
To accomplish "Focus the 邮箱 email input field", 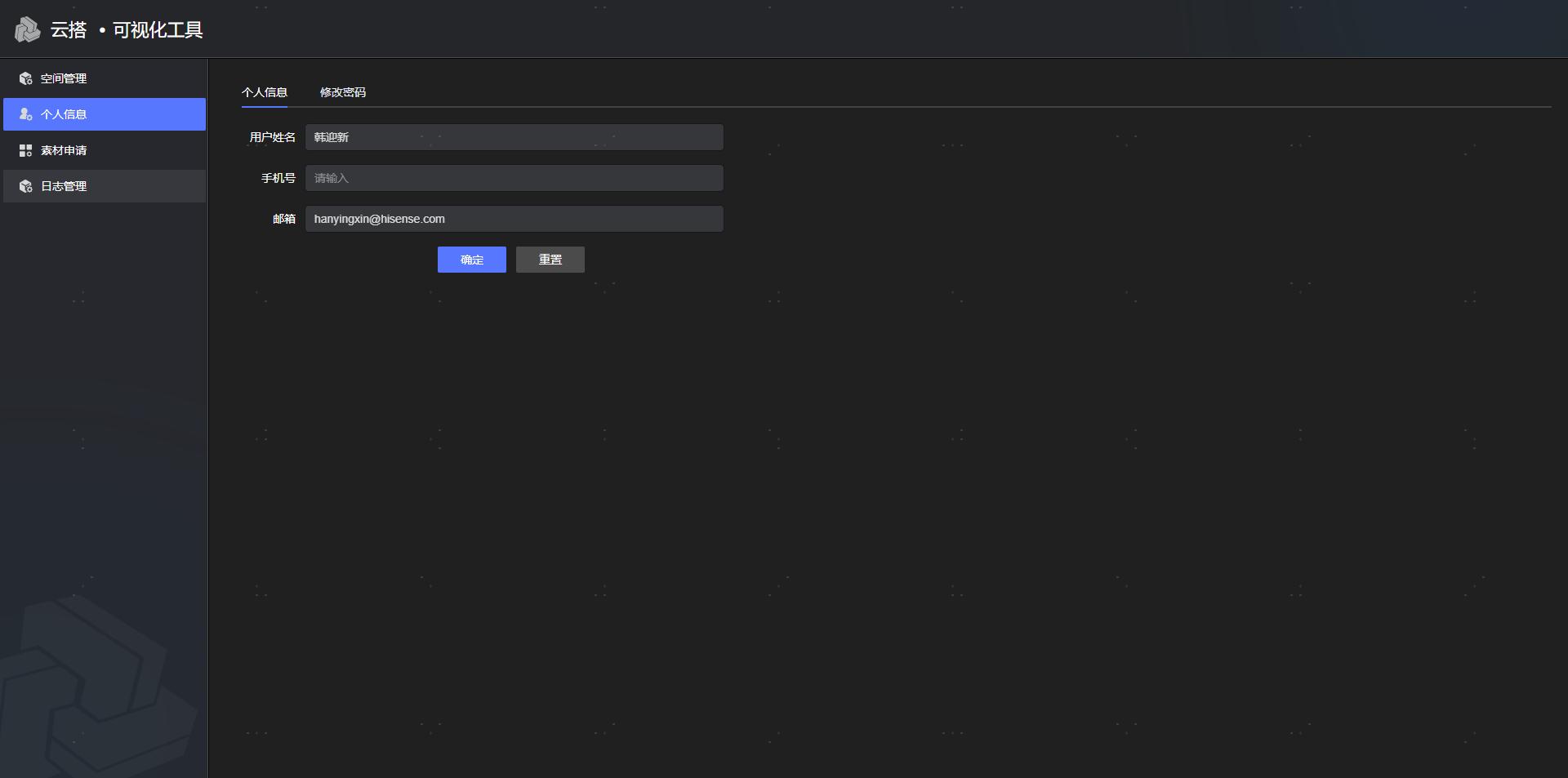I will click(x=514, y=219).
